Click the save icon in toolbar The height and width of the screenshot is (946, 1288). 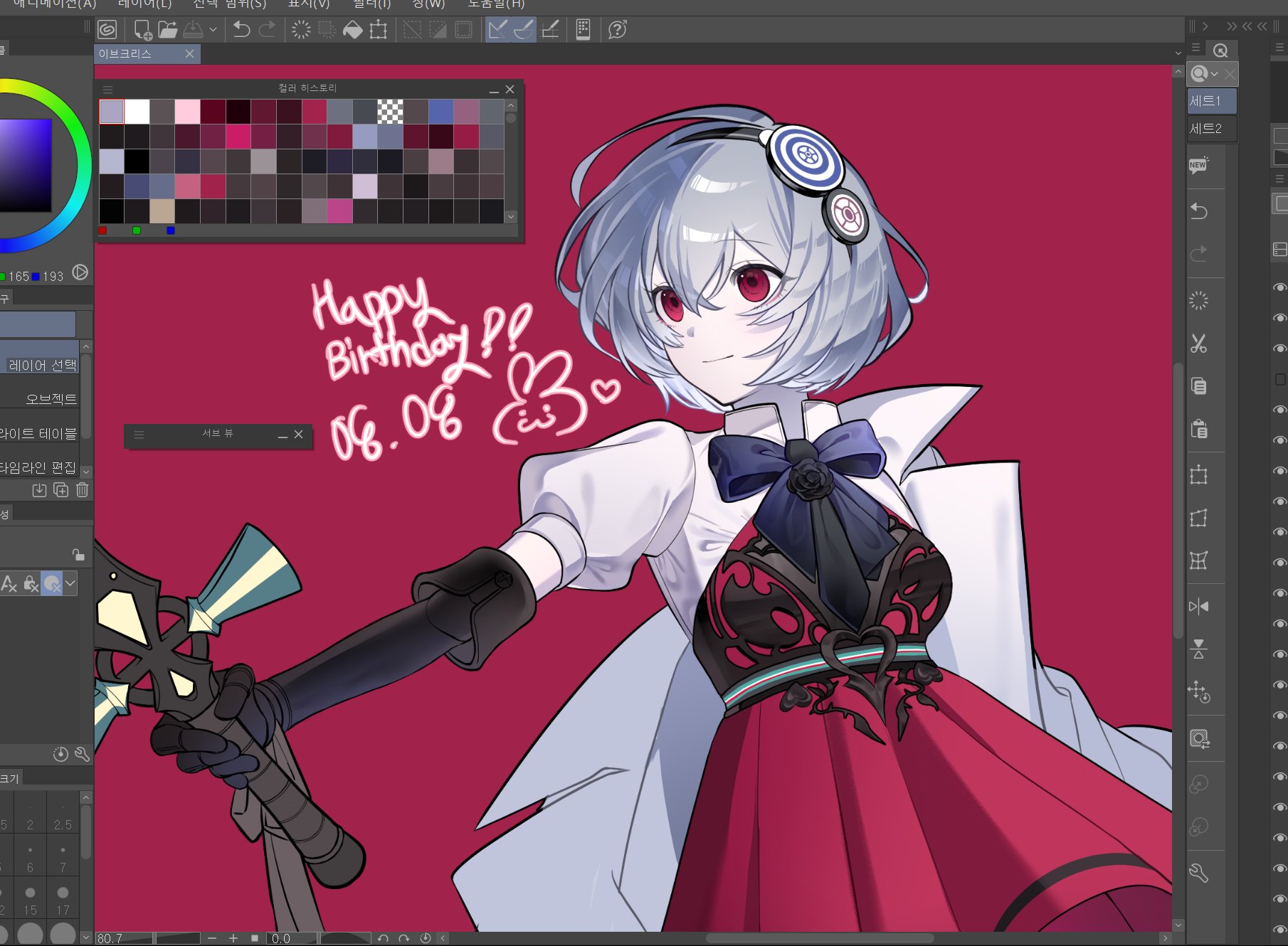193,30
